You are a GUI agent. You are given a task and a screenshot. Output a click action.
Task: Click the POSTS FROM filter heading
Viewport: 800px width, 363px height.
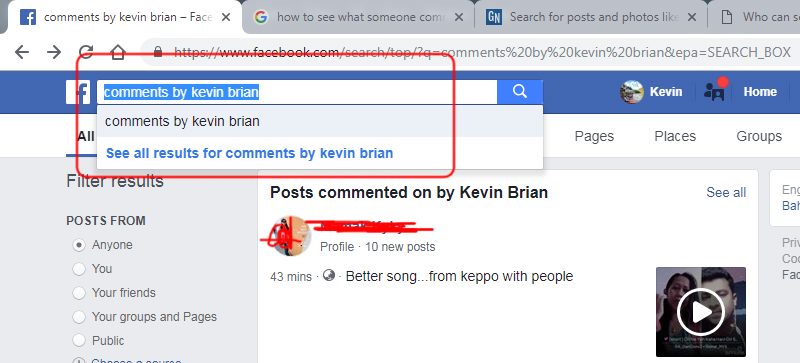[x=106, y=221]
